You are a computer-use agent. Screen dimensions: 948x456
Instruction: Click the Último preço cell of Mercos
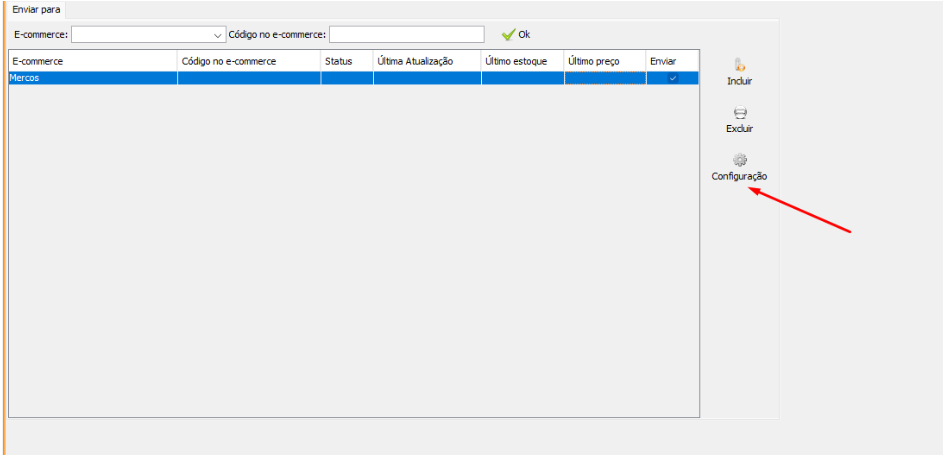tap(604, 78)
